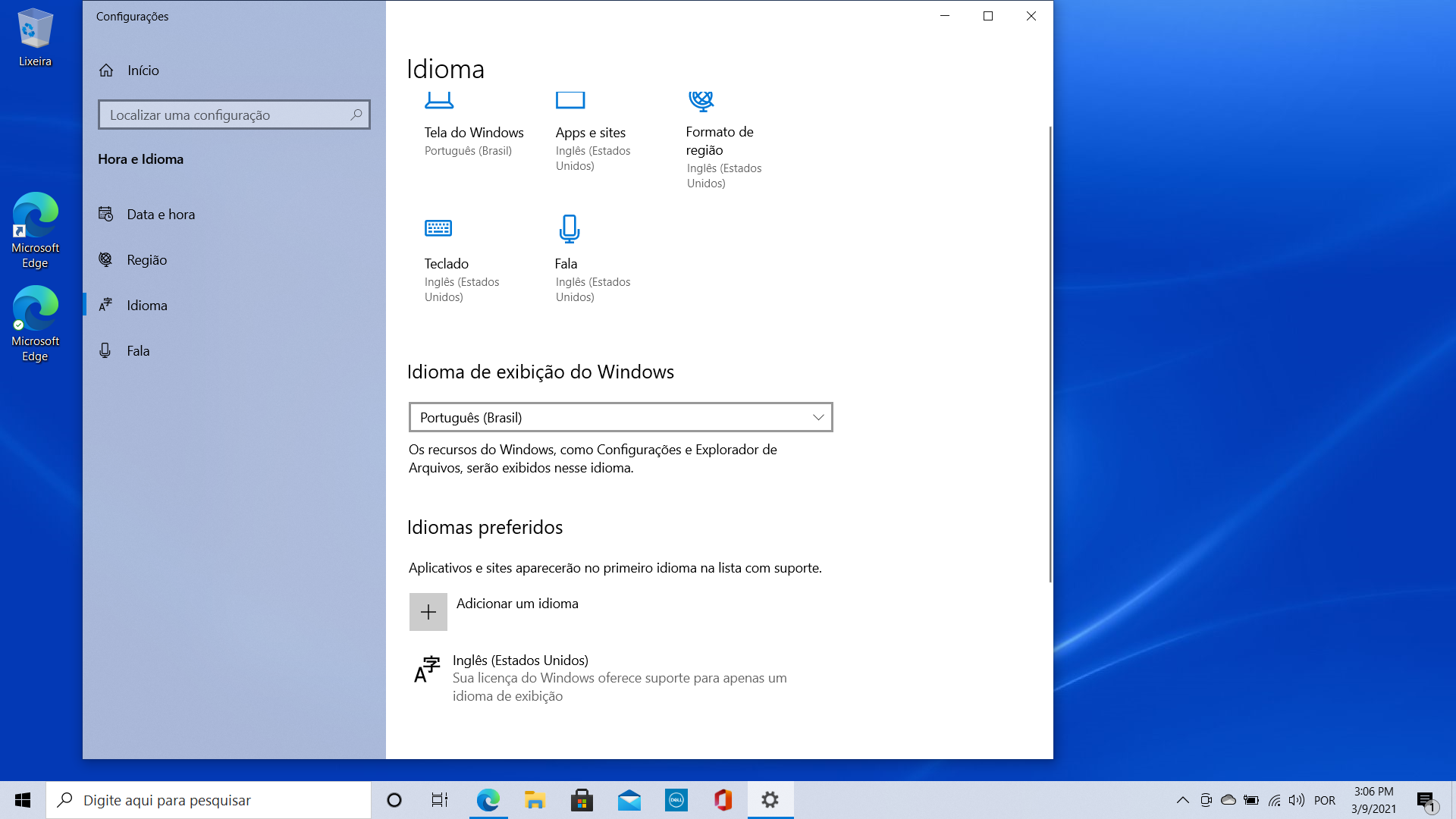Open Windows display language dropdown
The image size is (1456, 819).
point(620,418)
